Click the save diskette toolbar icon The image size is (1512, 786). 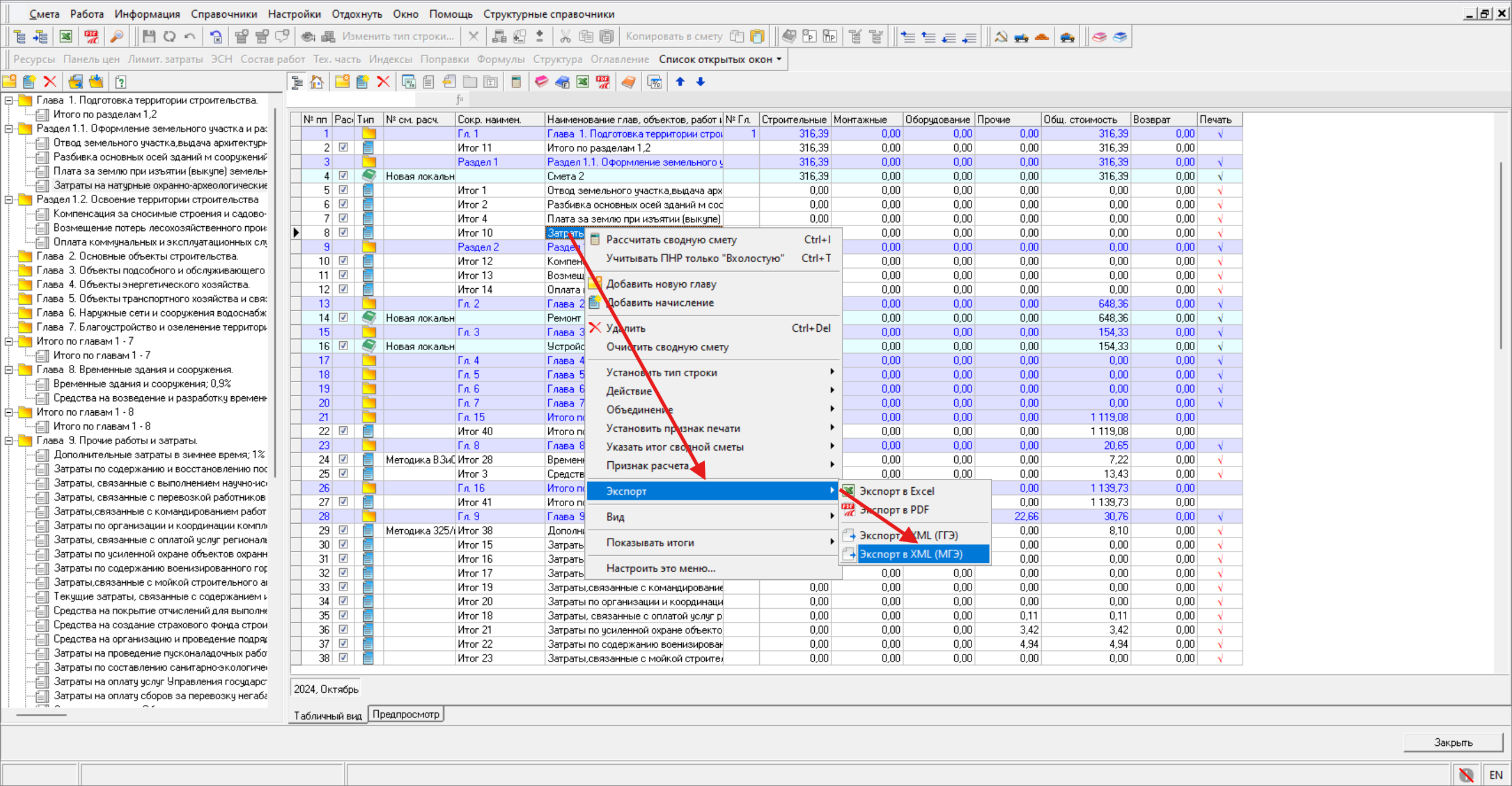coord(149,37)
